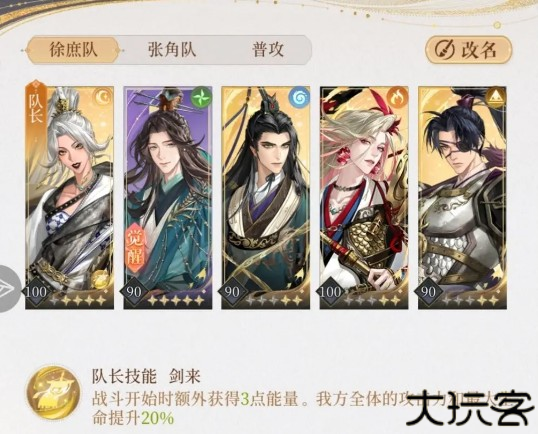Select the eyepatch armored character card

pos(462,198)
